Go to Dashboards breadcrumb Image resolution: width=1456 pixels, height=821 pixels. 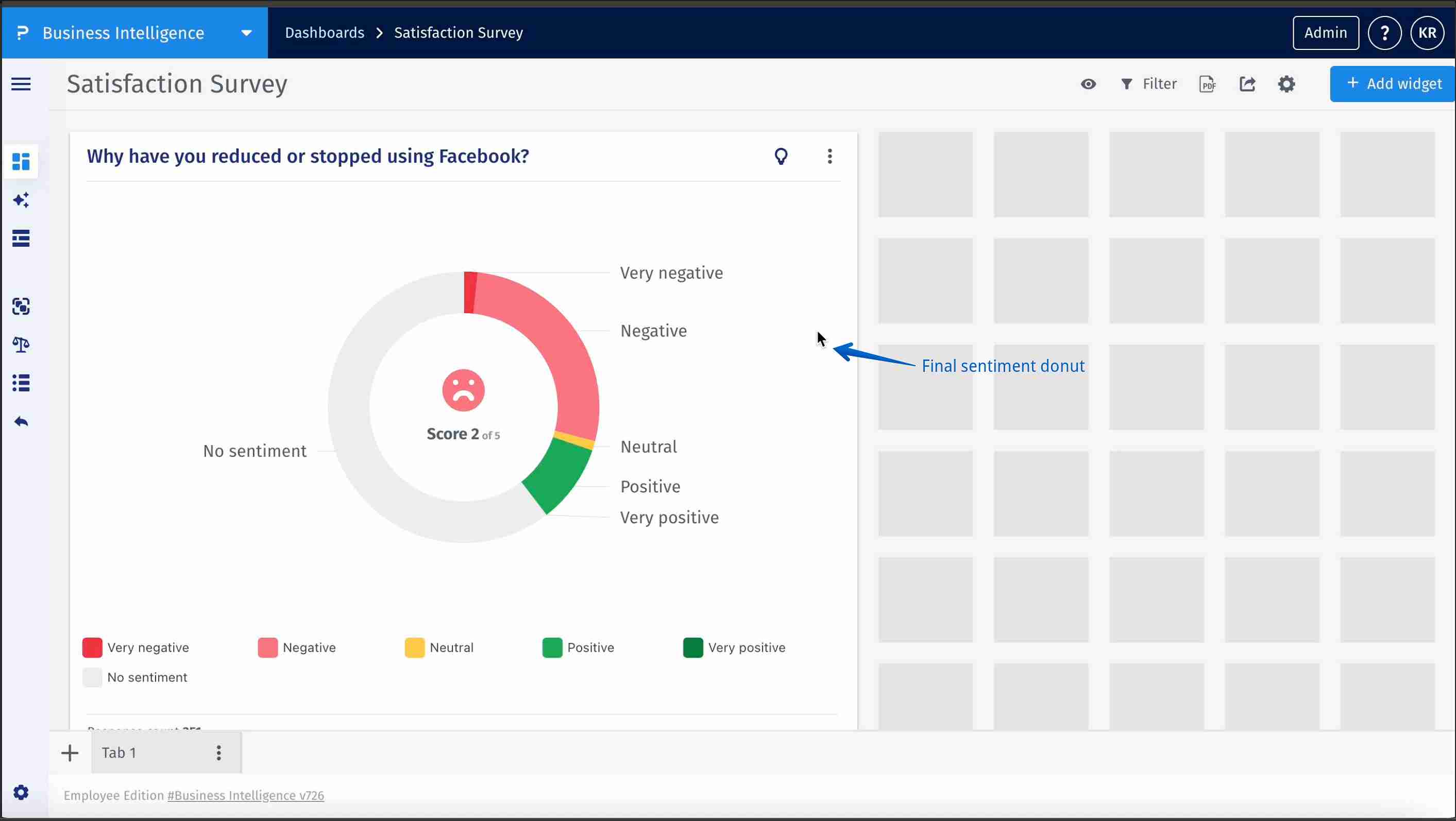click(x=325, y=33)
